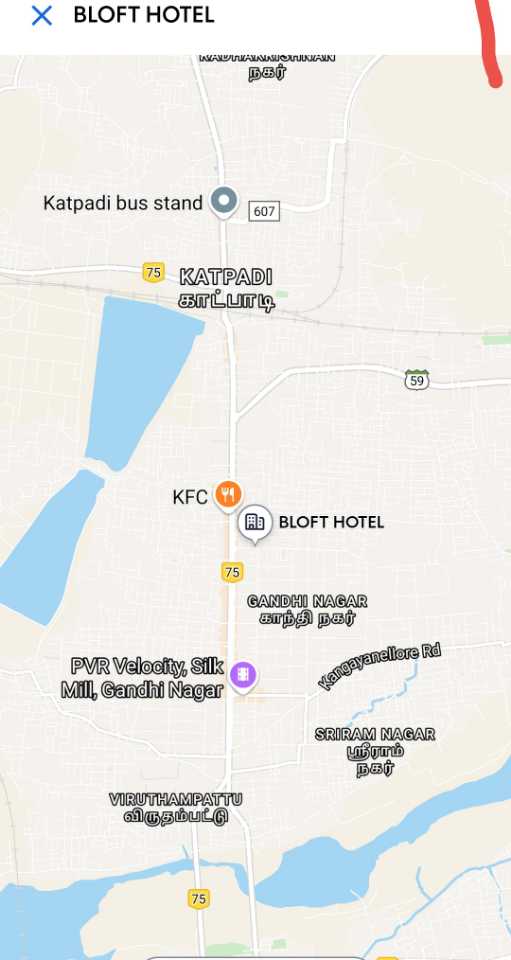Select the 75 shield near the river
This screenshot has height=960, width=511.
point(198,899)
